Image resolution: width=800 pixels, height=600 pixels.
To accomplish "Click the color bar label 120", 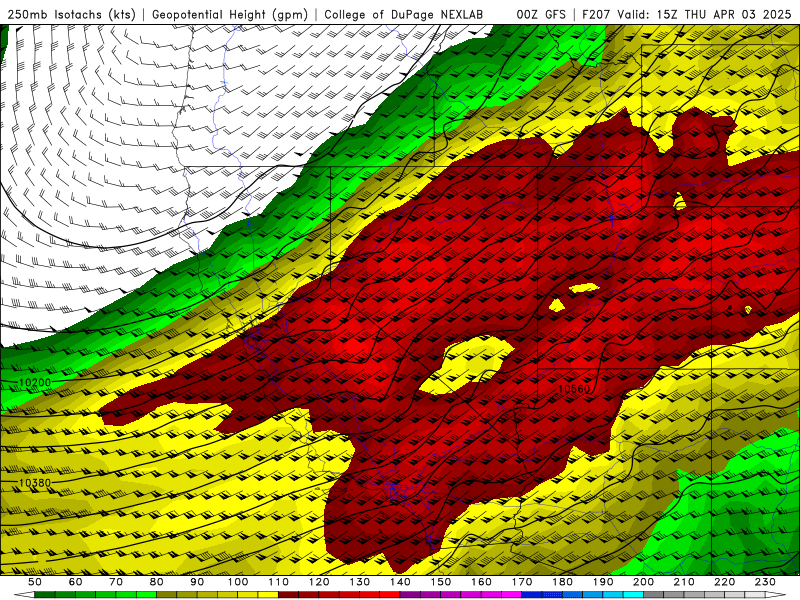I will point(319,582).
